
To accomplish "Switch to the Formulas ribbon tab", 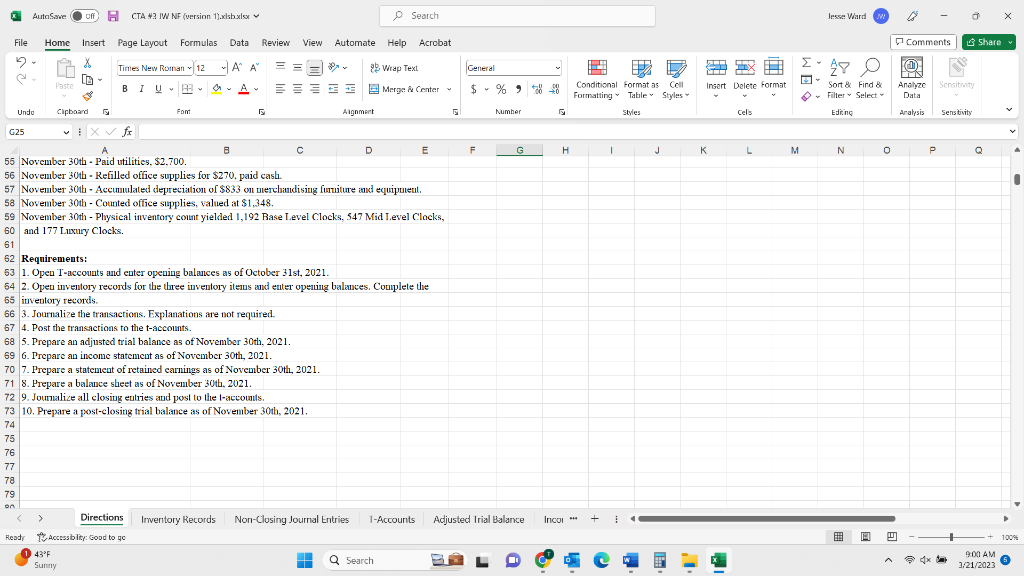I will 198,42.
